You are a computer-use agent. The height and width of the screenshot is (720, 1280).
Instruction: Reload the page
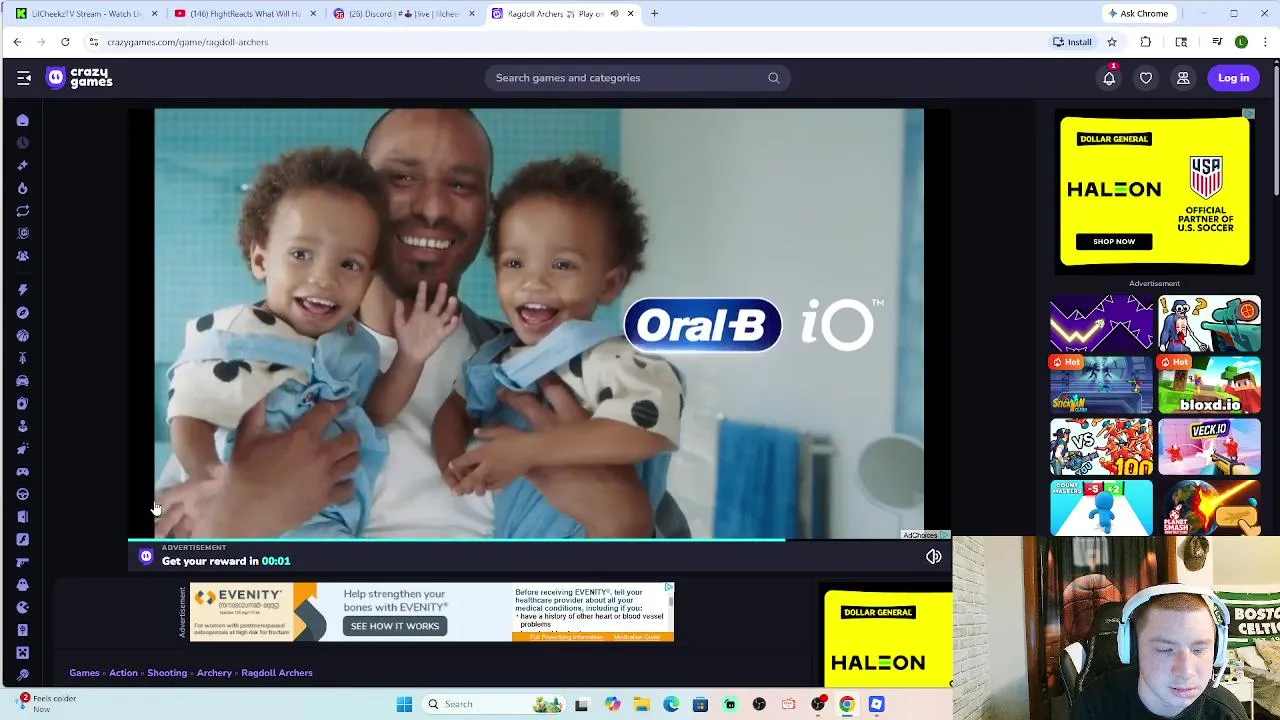click(65, 42)
